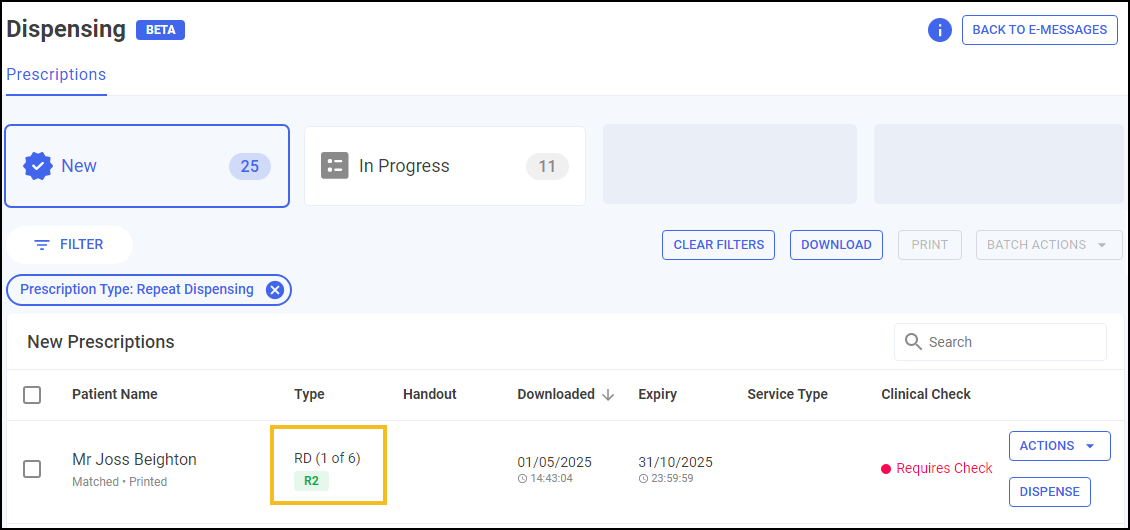
Task: Click the red Requires Check status dot
Action: pyautogui.click(x=886, y=469)
